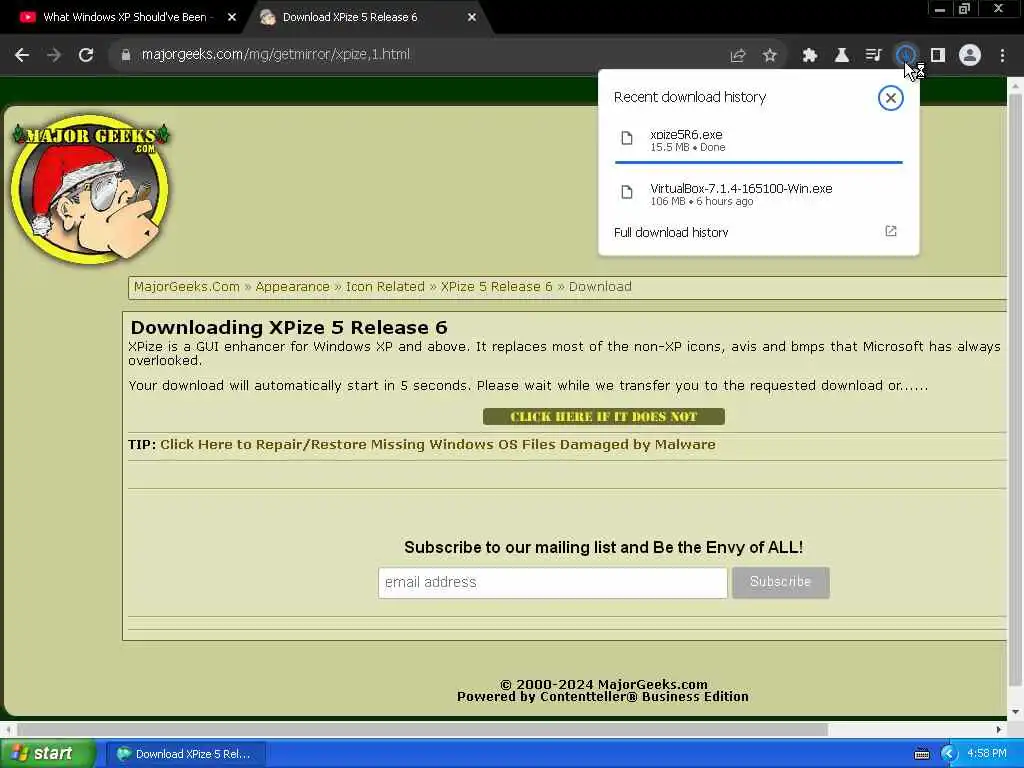This screenshot has height=768, width=1024.
Task: Open XPize 5 Release 6 breadcrumb
Action: [496, 287]
